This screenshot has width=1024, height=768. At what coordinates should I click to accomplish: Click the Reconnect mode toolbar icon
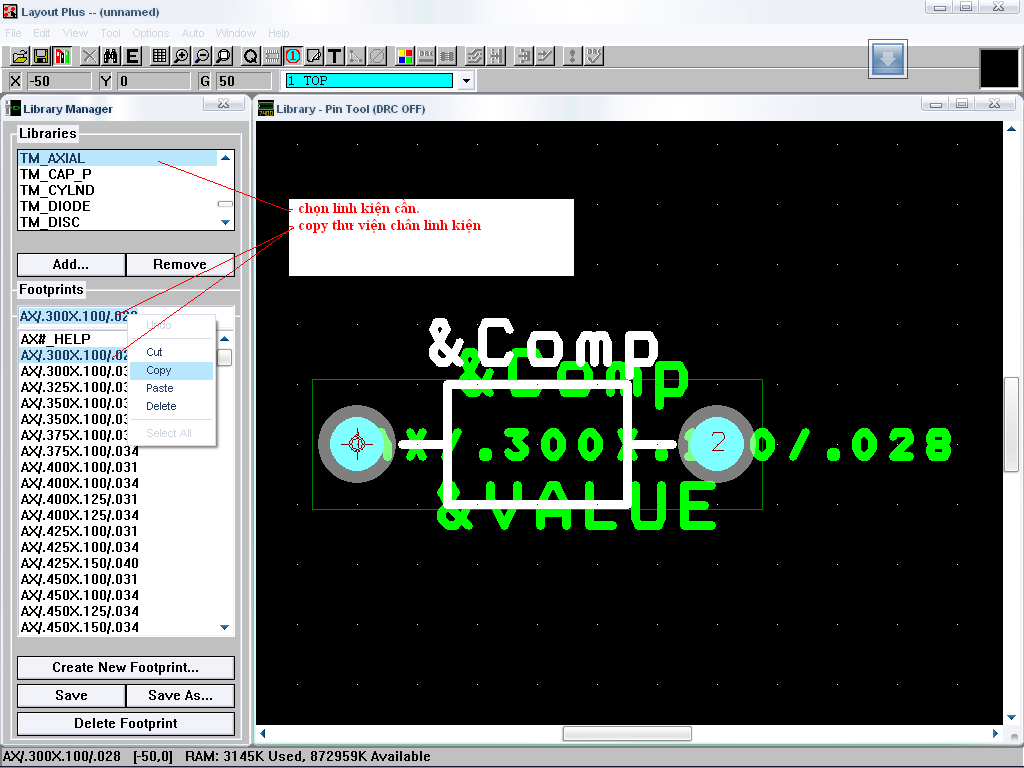coord(447,57)
